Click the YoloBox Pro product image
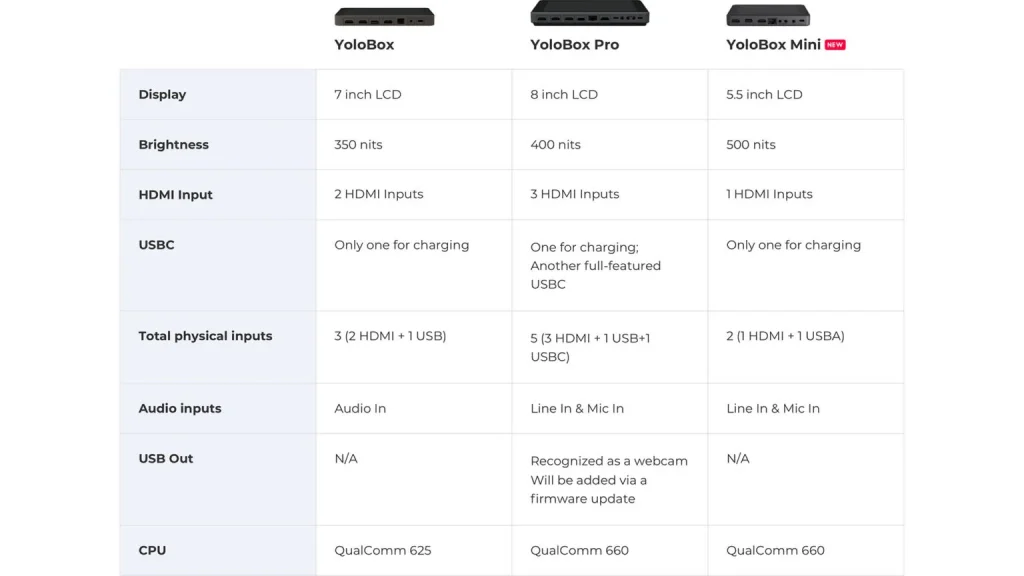Screen dimensions: 1024x576 coord(590,13)
